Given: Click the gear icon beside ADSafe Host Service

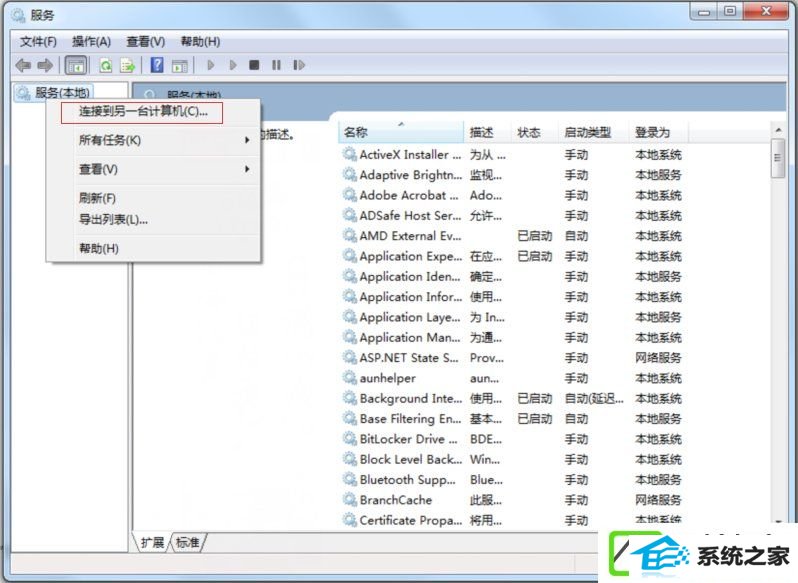Looking at the screenshot, I should point(350,215).
